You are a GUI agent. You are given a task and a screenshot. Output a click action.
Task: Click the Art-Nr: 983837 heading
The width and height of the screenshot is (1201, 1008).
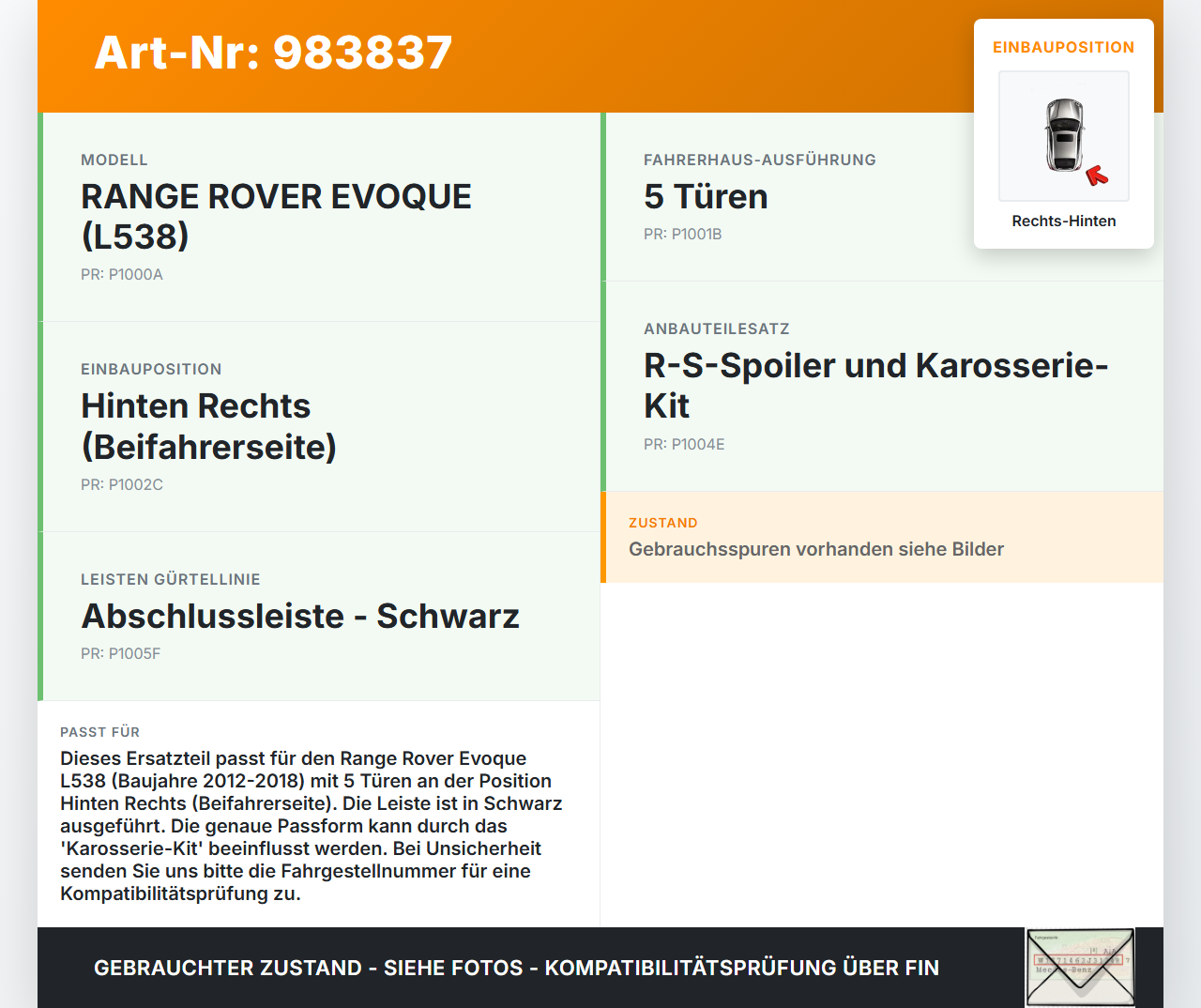point(273,53)
